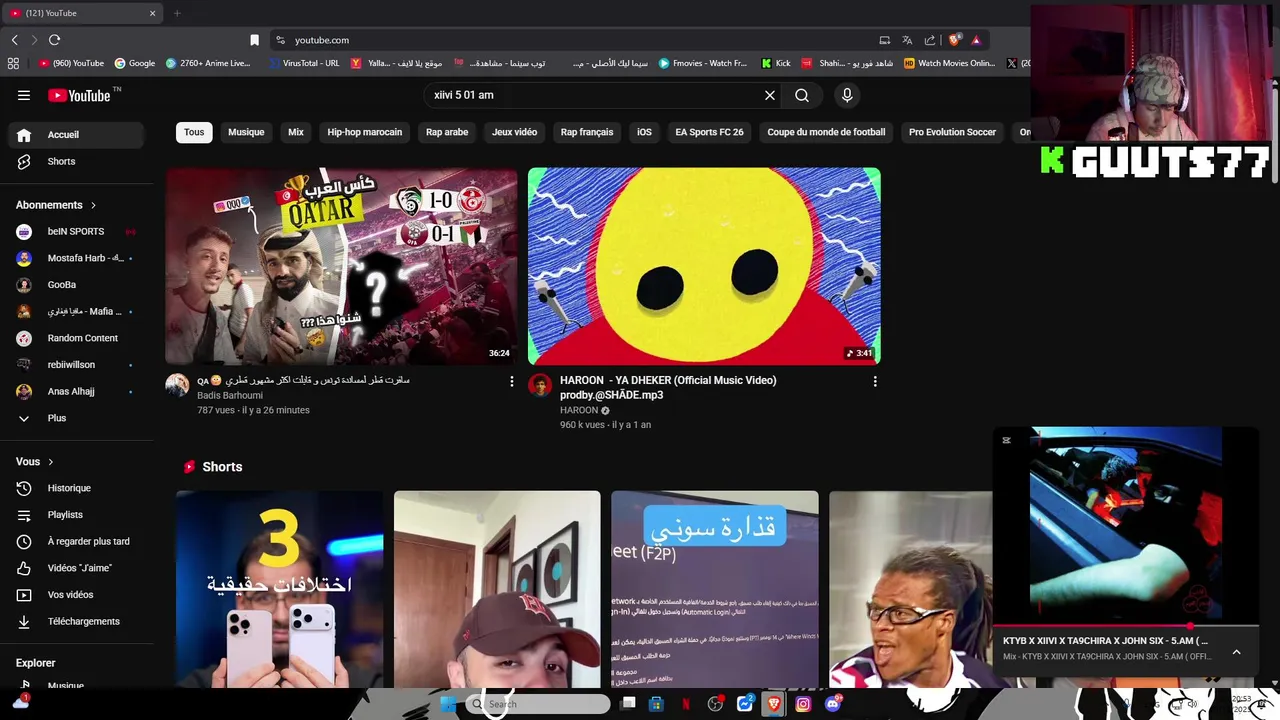Open Shorts from the sidebar

[76, 161]
